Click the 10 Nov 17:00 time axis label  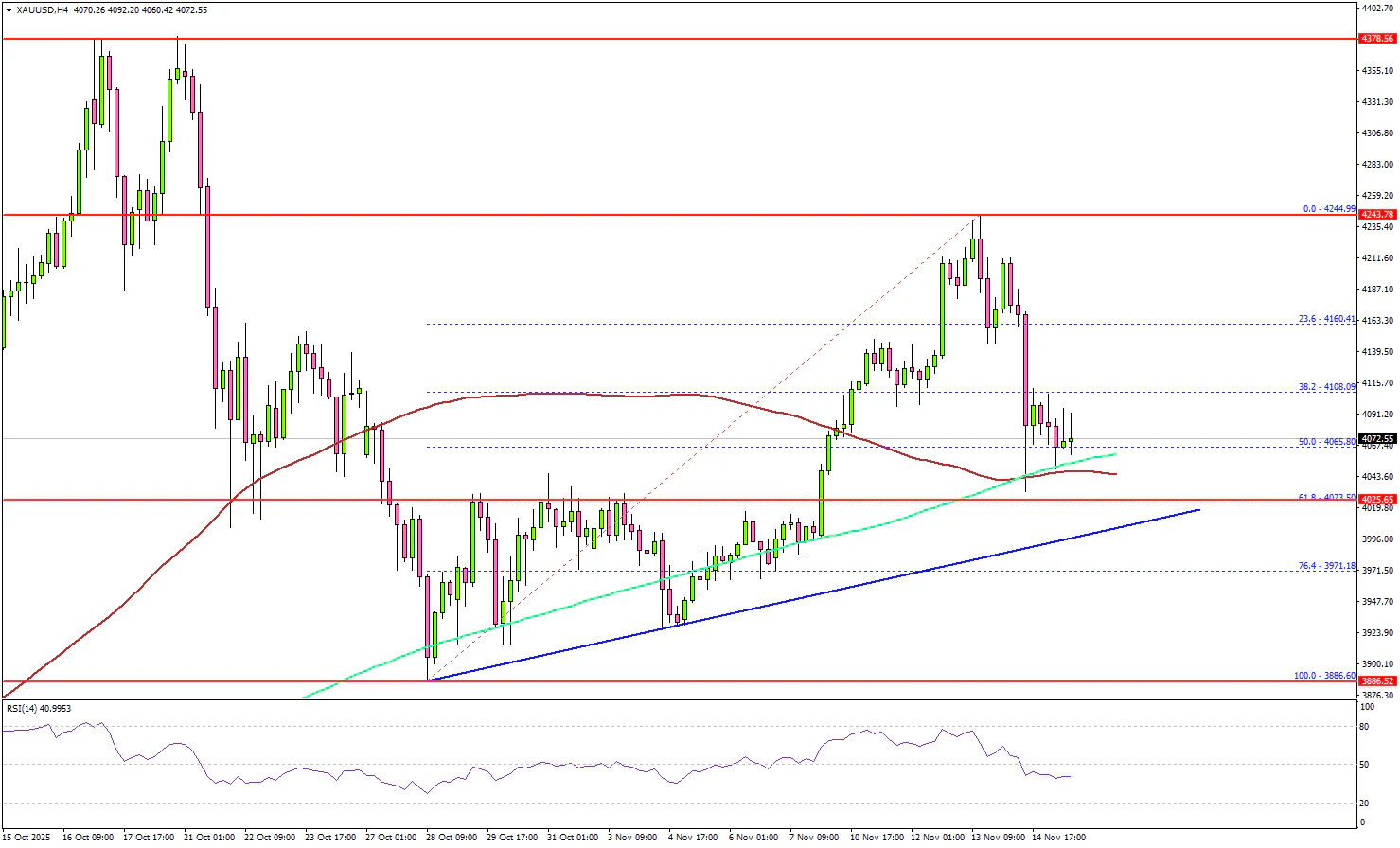876,838
